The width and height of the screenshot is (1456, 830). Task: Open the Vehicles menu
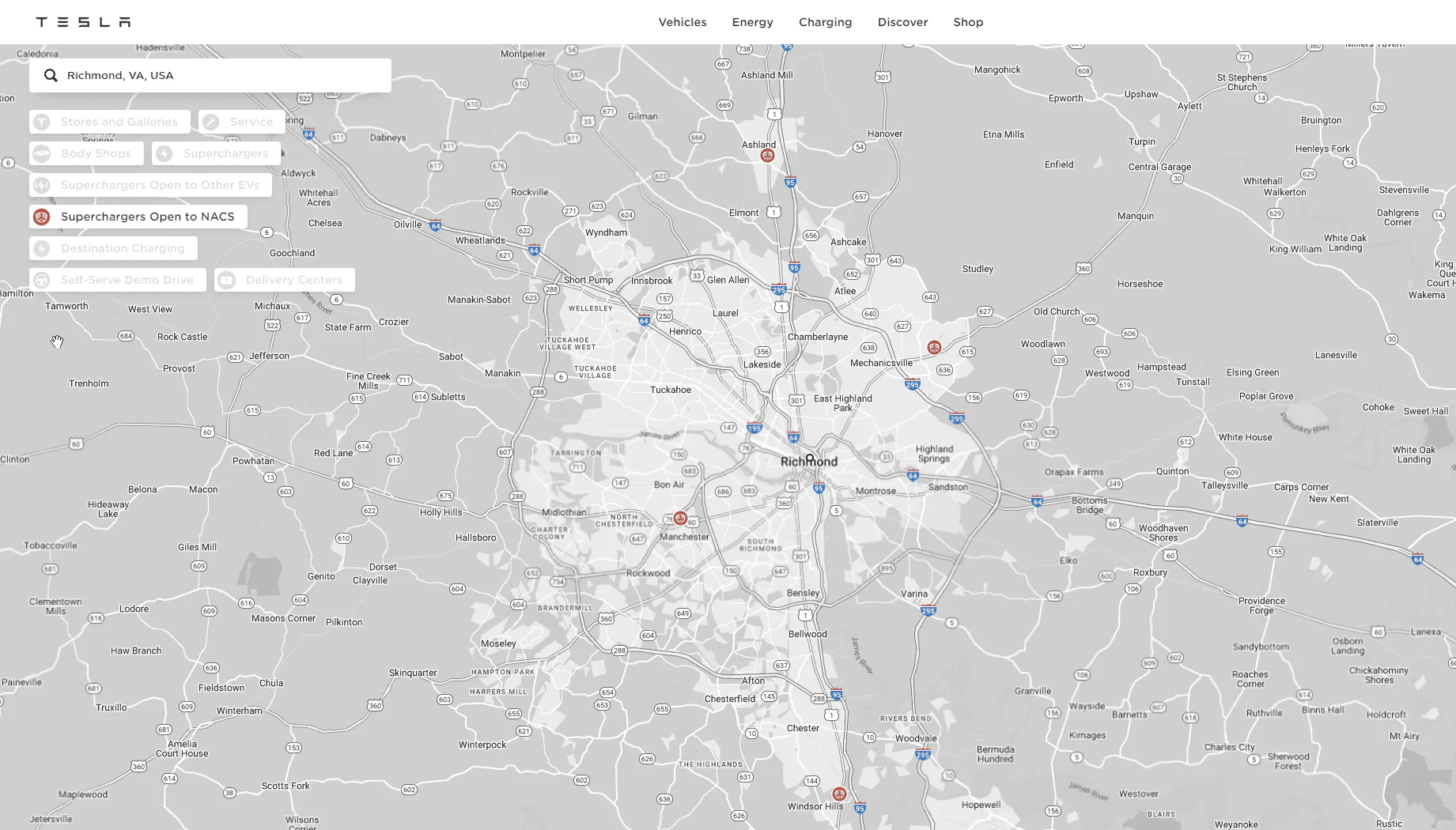pyautogui.click(x=683, y=22)
